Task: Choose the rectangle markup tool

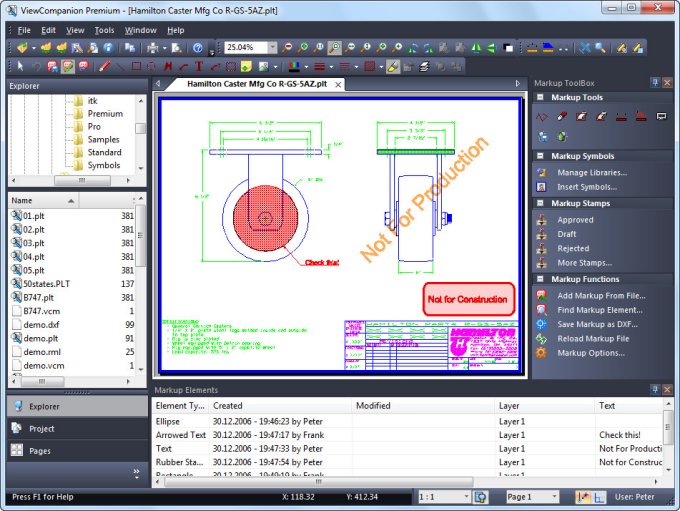Action: point(137,67)
